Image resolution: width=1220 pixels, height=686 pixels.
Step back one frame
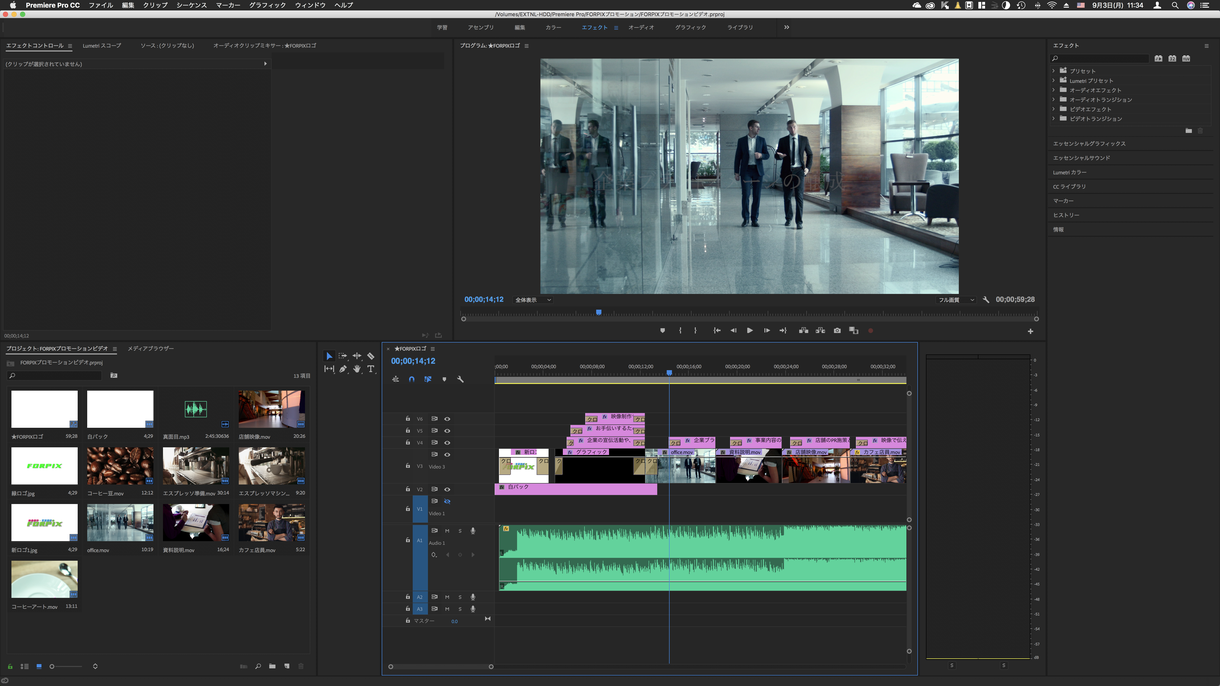point(733,331)
